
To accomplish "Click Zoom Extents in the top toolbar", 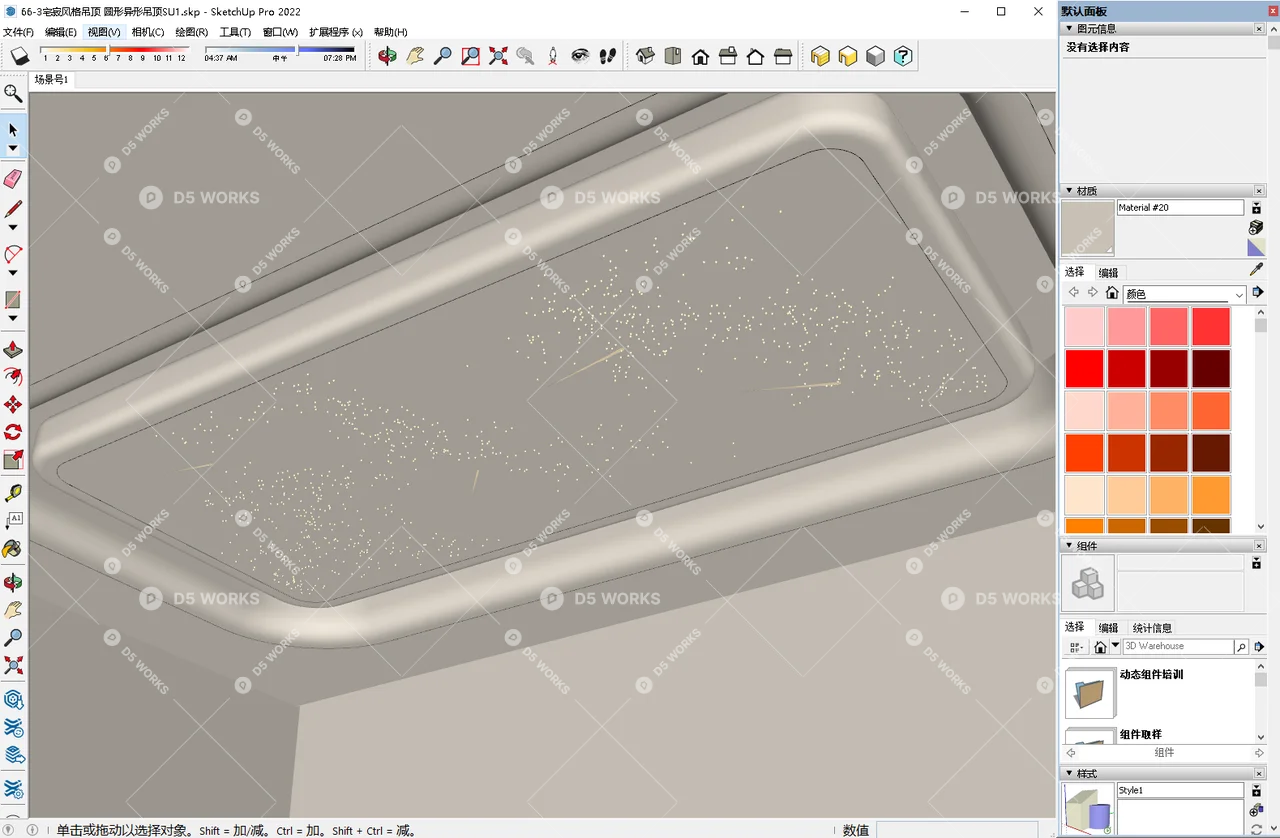I will 498,56.
